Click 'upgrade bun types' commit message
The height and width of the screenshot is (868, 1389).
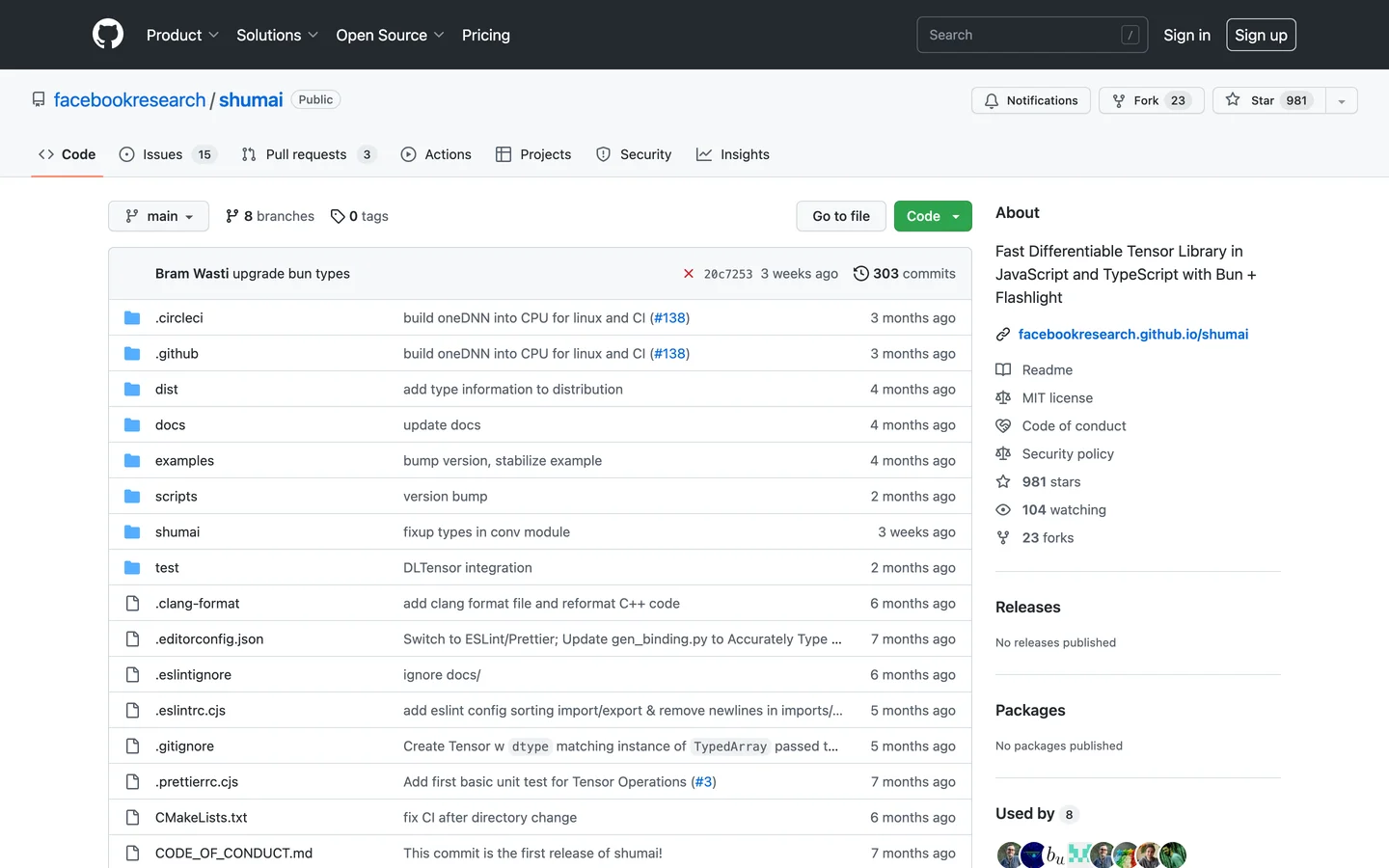291,274
